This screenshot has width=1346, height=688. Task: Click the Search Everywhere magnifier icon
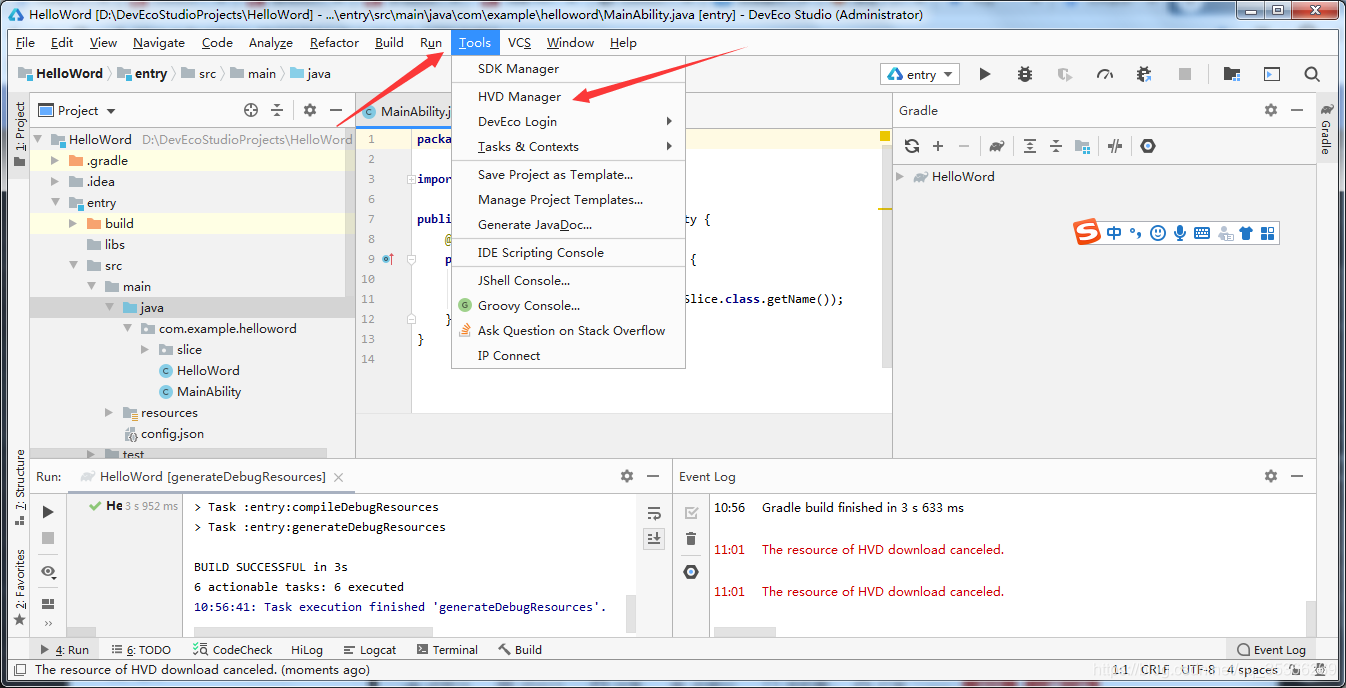click(1312, 74)
